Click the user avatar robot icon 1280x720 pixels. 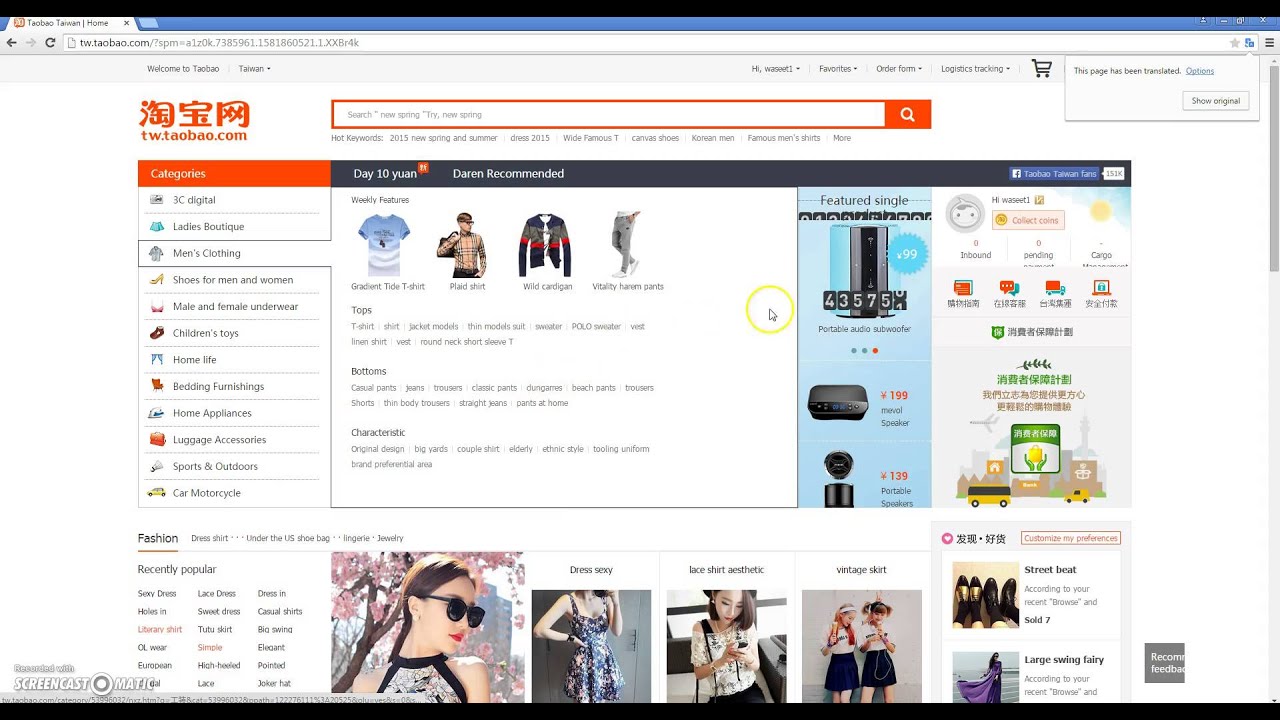965,214
